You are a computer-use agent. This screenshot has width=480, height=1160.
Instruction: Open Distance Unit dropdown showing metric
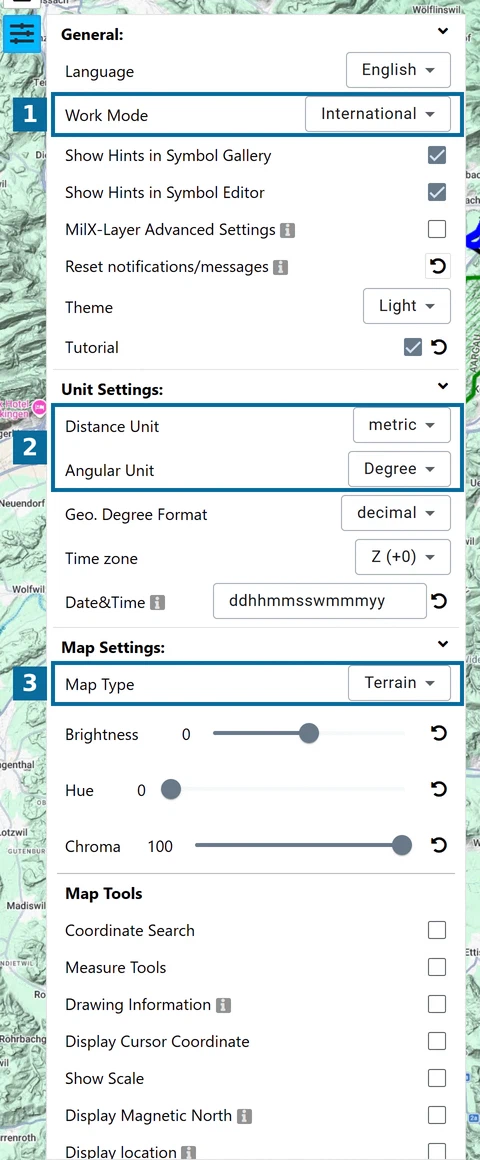402,425
